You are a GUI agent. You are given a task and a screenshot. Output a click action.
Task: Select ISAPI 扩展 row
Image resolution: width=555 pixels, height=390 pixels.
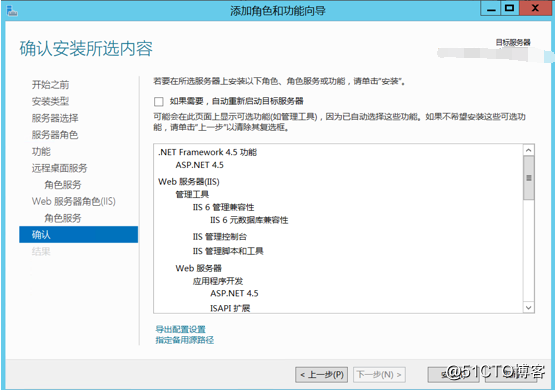point(230,308)
